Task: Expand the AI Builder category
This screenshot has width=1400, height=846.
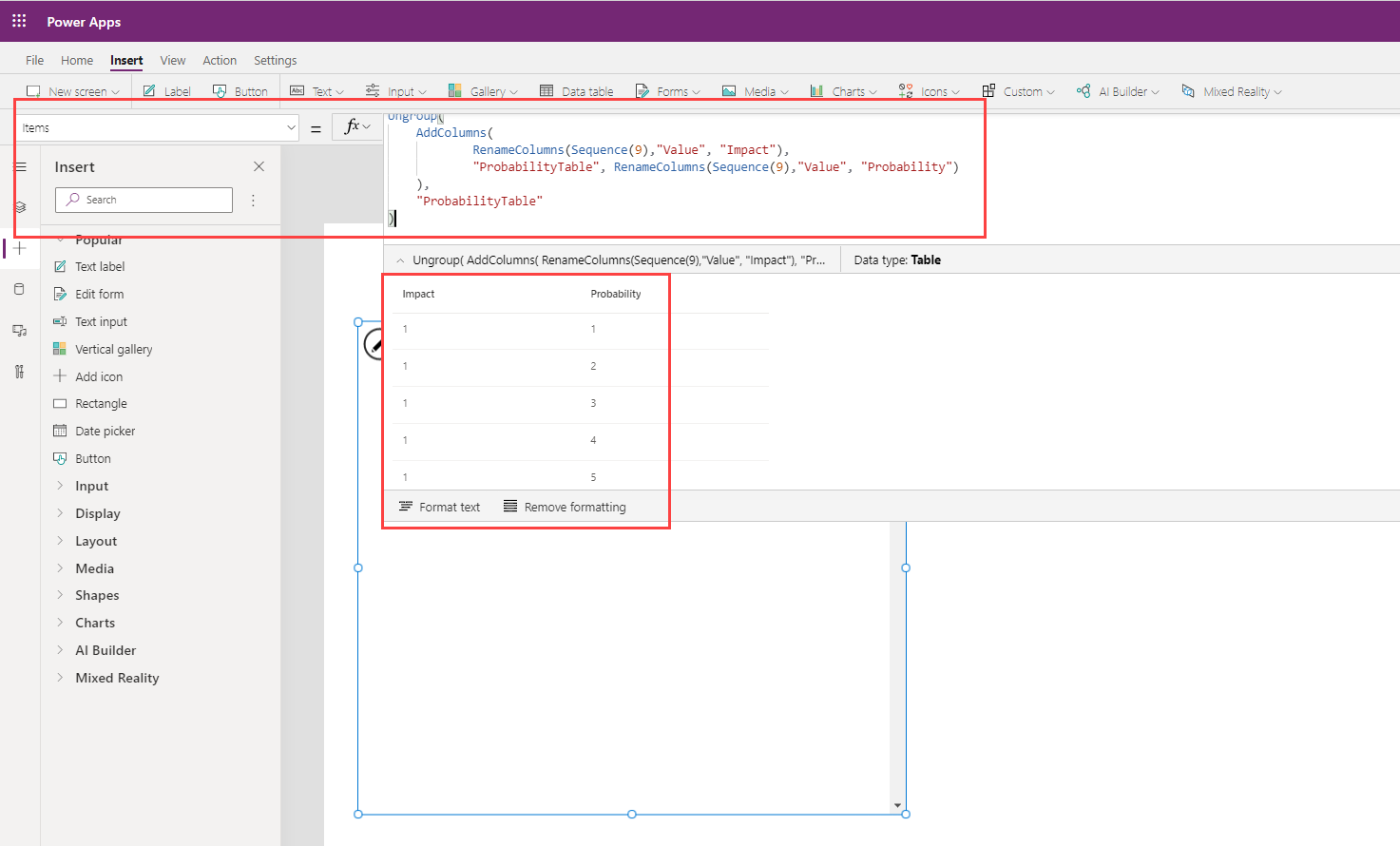Action: pos(105,650)
